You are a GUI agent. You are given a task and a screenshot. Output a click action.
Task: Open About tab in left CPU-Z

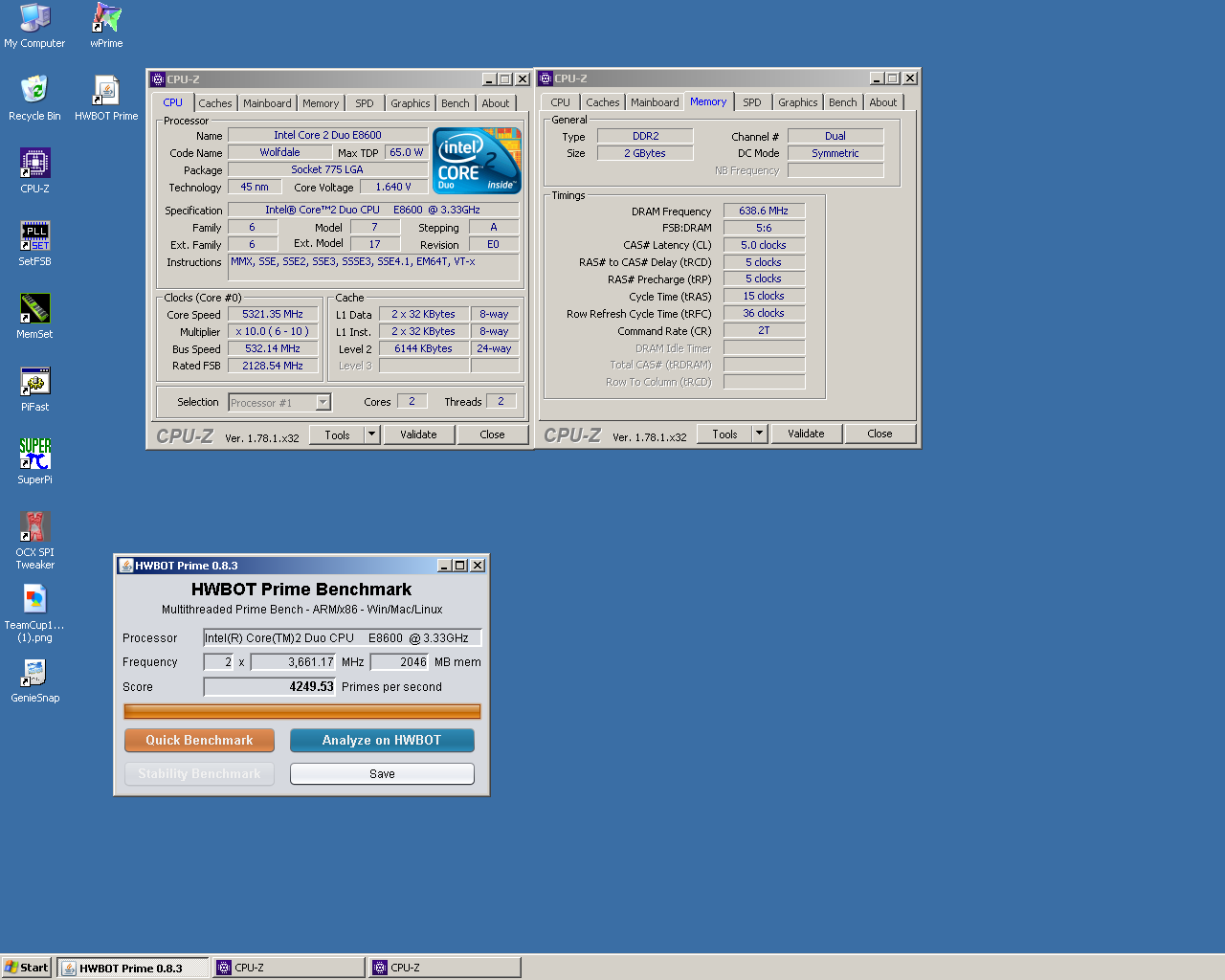tap(496, 103)
